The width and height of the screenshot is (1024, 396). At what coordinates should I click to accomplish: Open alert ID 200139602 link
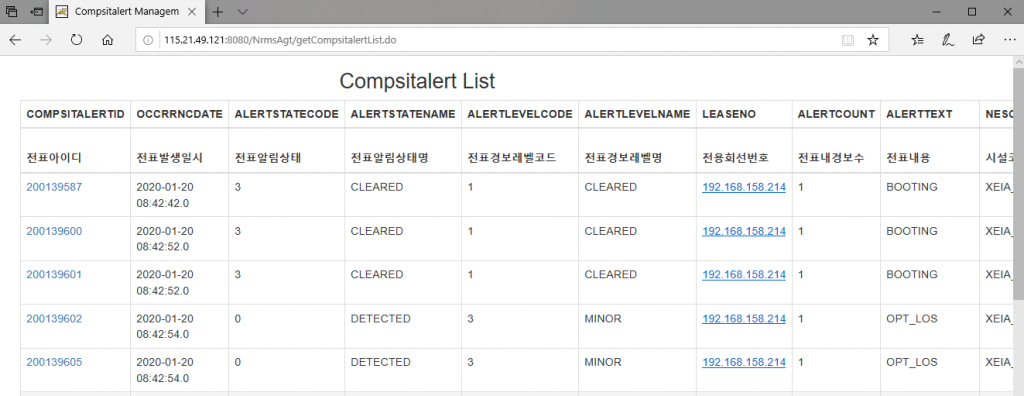click(x=54, y=319)
